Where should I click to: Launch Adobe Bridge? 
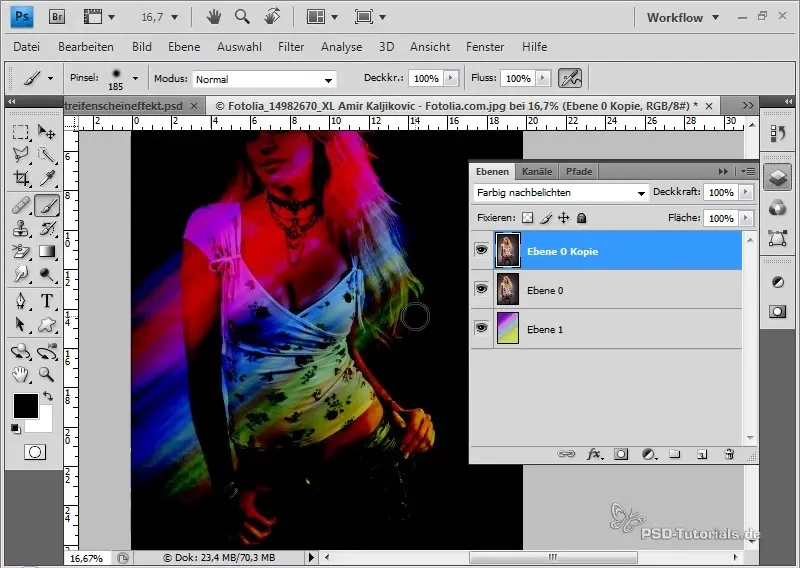pyautogui.click(x=57, y=17)
